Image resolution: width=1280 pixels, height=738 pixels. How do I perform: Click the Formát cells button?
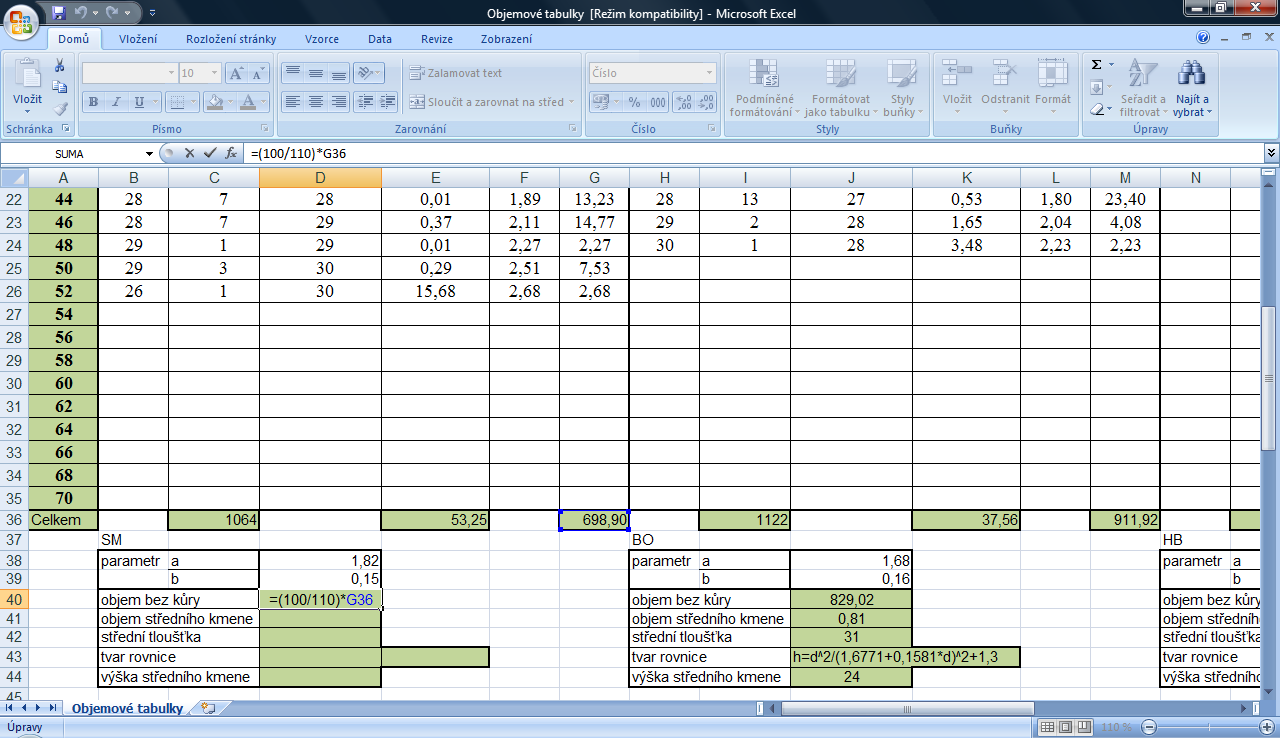click(1053, 88)
